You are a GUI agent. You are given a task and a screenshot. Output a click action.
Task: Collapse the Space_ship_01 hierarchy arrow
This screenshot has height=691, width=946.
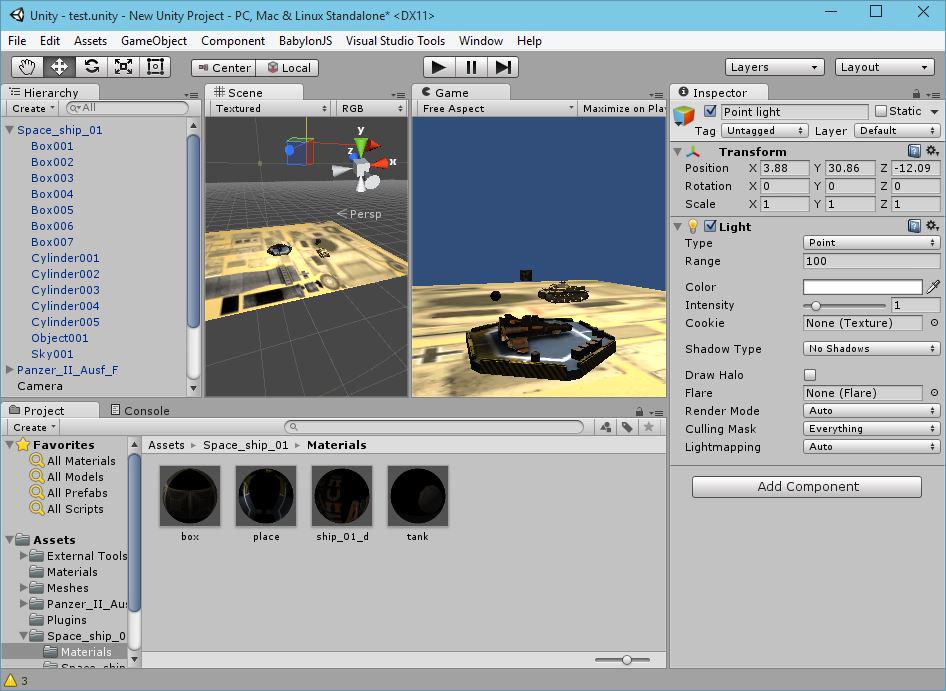pos(9,129)
